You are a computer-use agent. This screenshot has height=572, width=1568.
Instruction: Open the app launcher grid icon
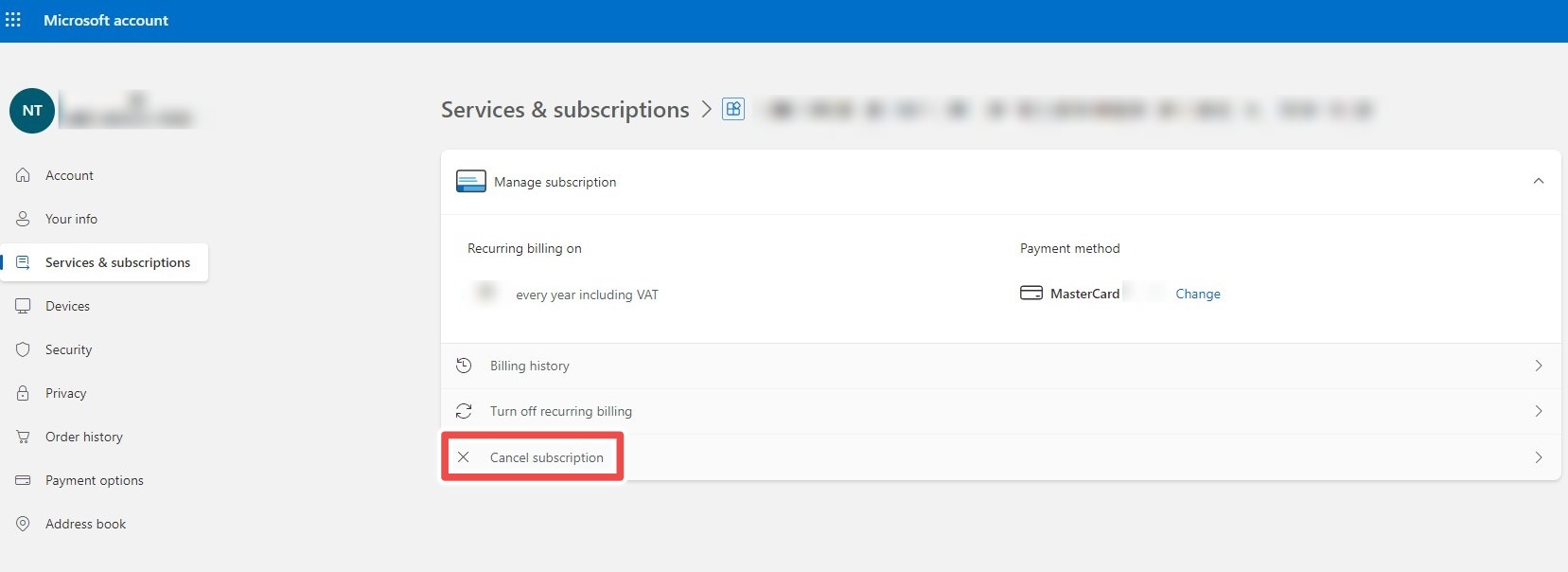13,20
